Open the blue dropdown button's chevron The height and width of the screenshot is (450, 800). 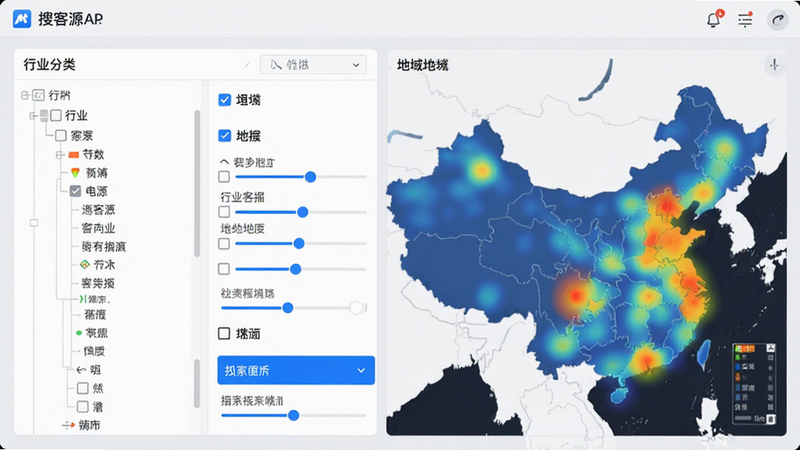click(x=361, y=370)
